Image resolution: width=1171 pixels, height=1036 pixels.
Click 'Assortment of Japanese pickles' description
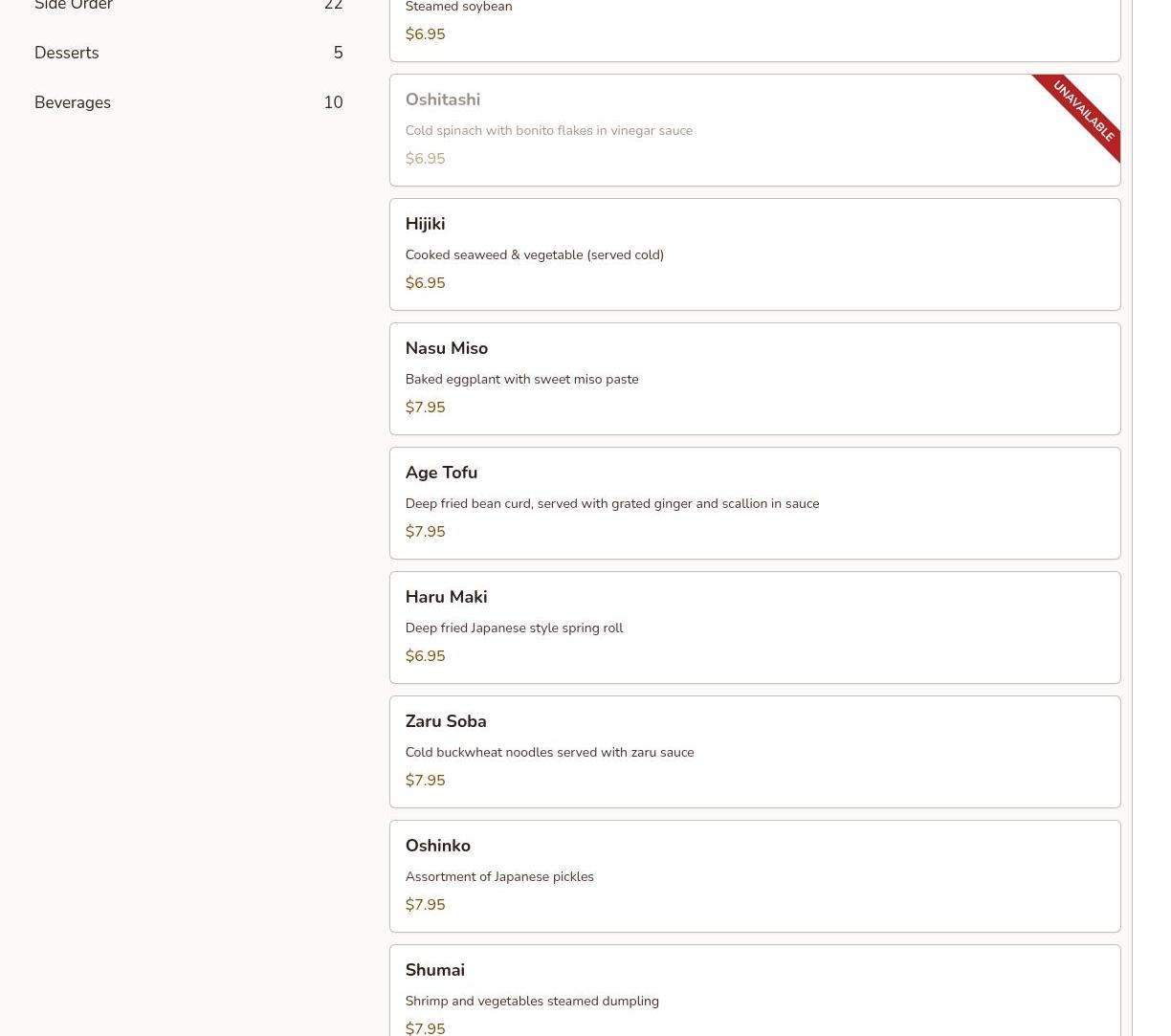click(x=499, y=876)
